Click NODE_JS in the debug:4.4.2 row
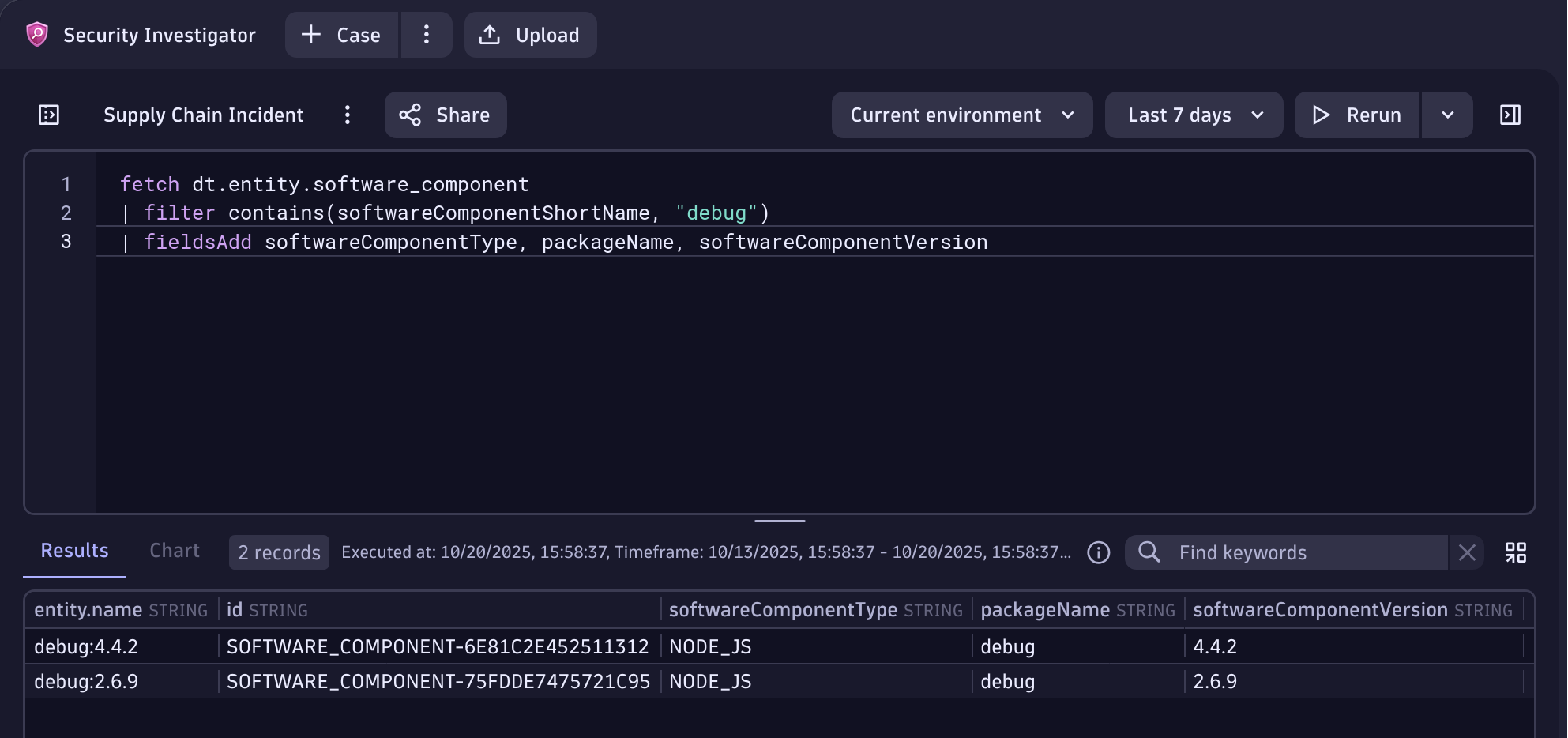1568x738 pixels. pyautogui.click(x=710, y=646)
